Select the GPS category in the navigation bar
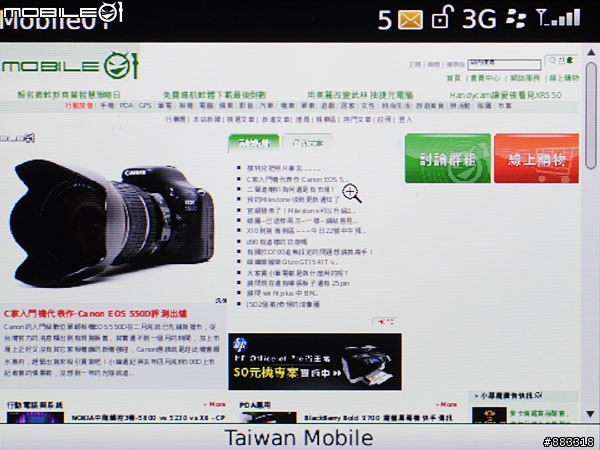This screenshot has width=600, height=450. tap(145, 106)
